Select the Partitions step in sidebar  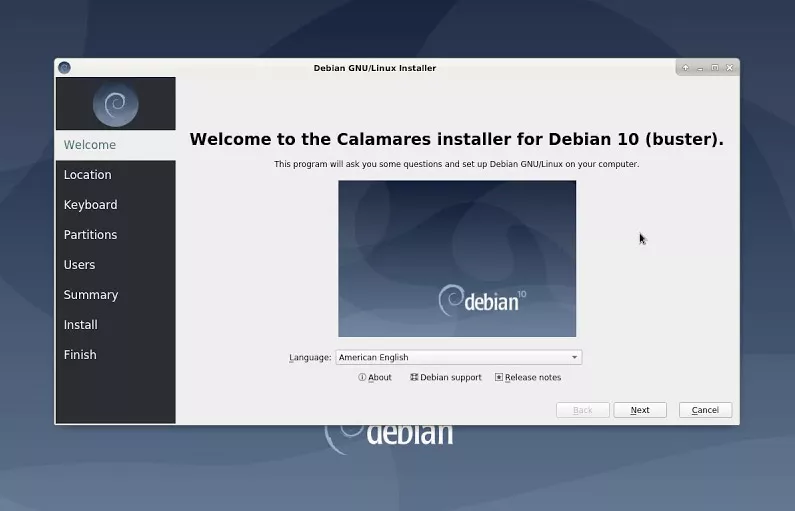point(116,235)
